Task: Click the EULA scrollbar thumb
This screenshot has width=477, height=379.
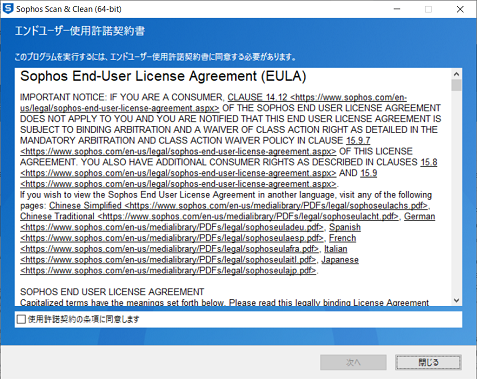Action: (x=456, y=85)
